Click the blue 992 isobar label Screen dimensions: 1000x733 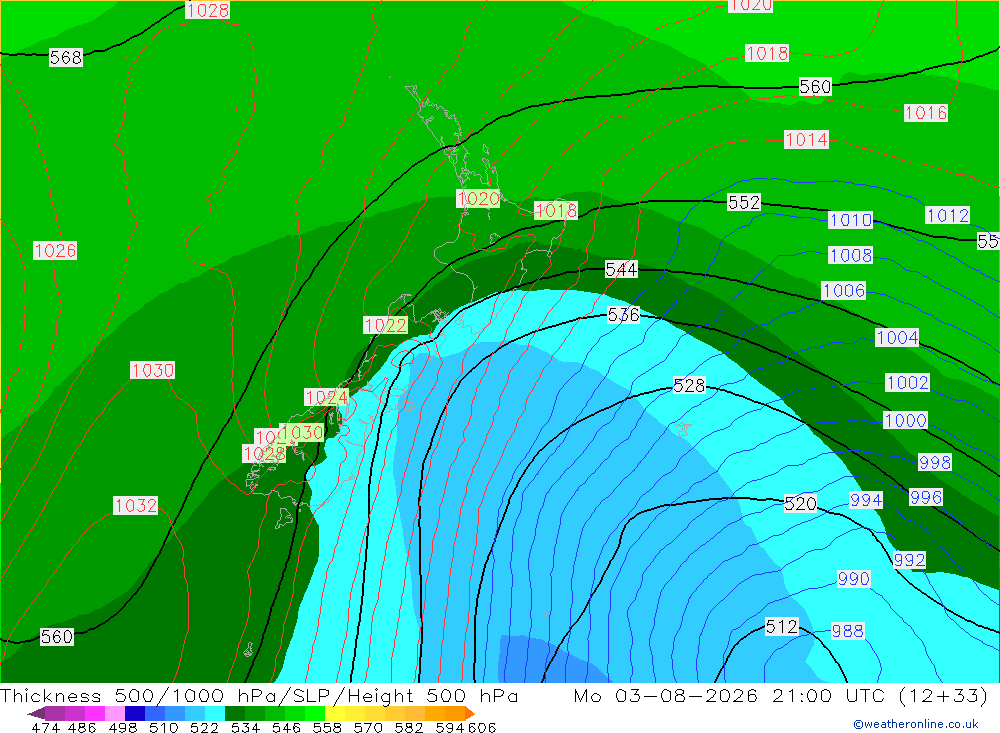909,561
